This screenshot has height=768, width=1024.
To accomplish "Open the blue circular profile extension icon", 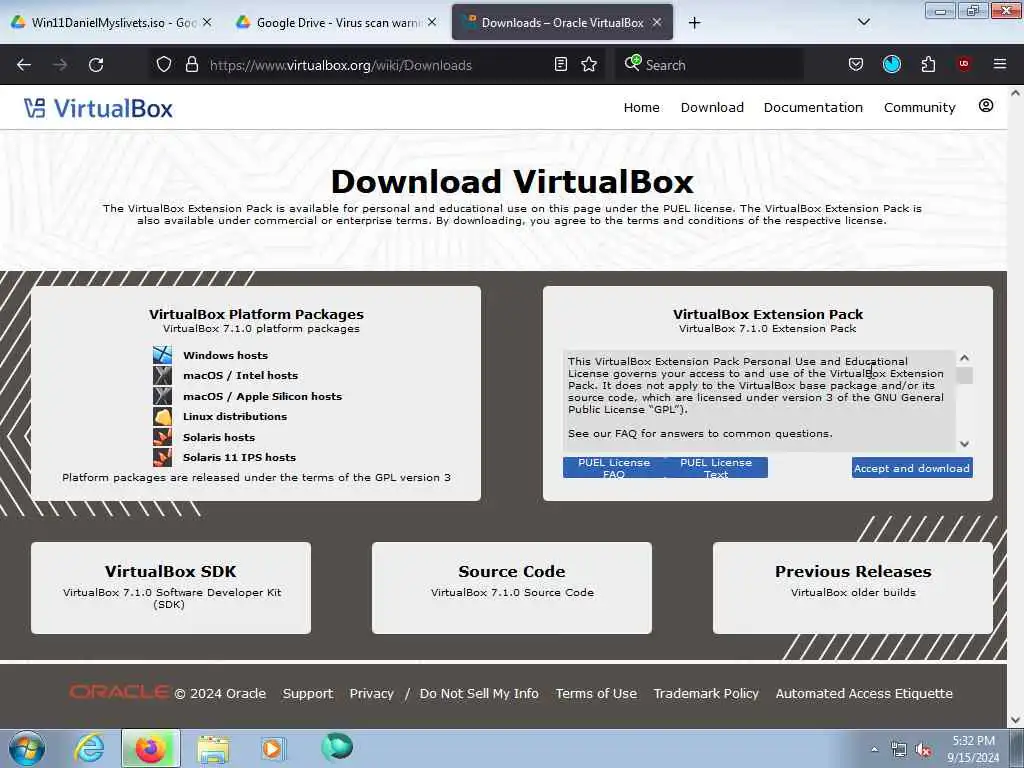I will pyautogui.click(x=891, y=64).
